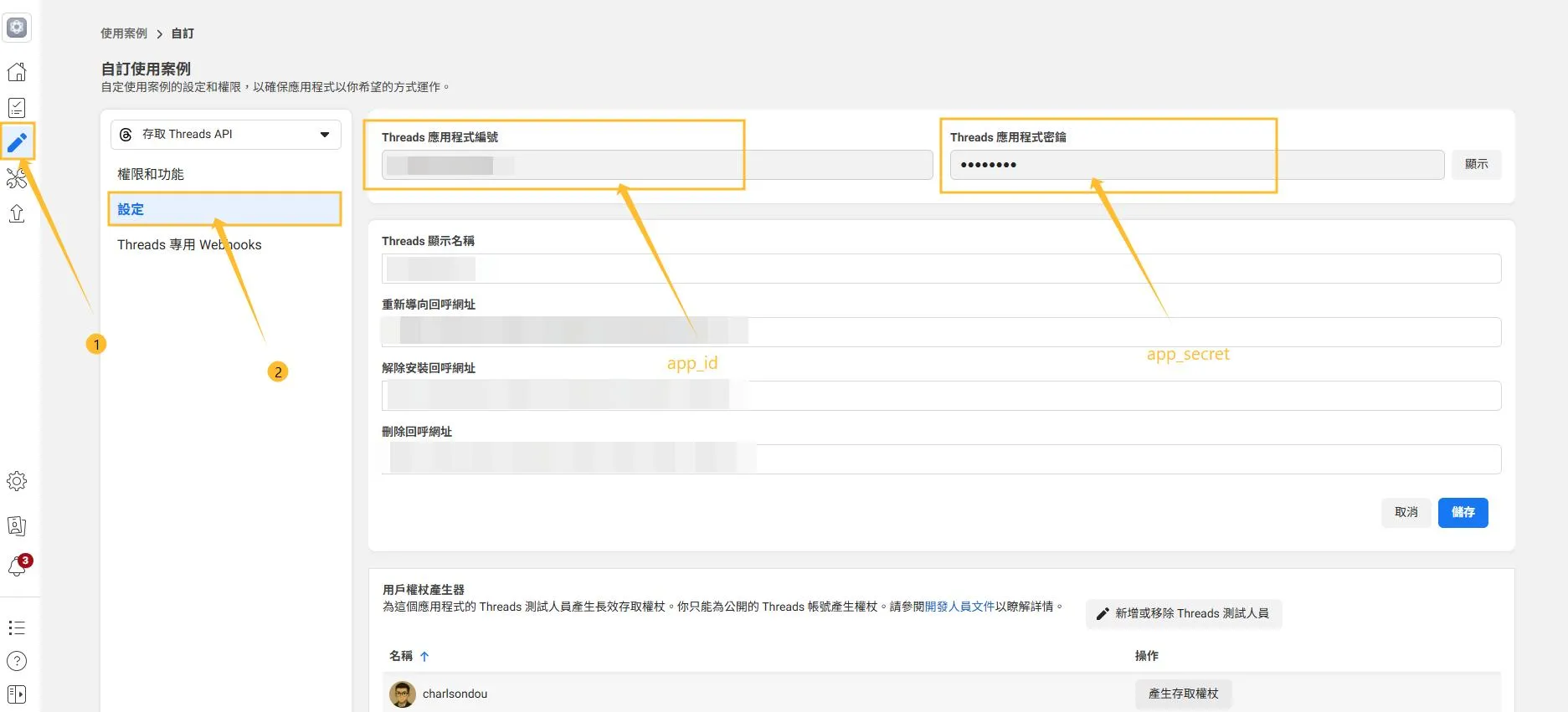
Task: Click 使用案例 breadcrumb link
Action: [x=124, y=33]
